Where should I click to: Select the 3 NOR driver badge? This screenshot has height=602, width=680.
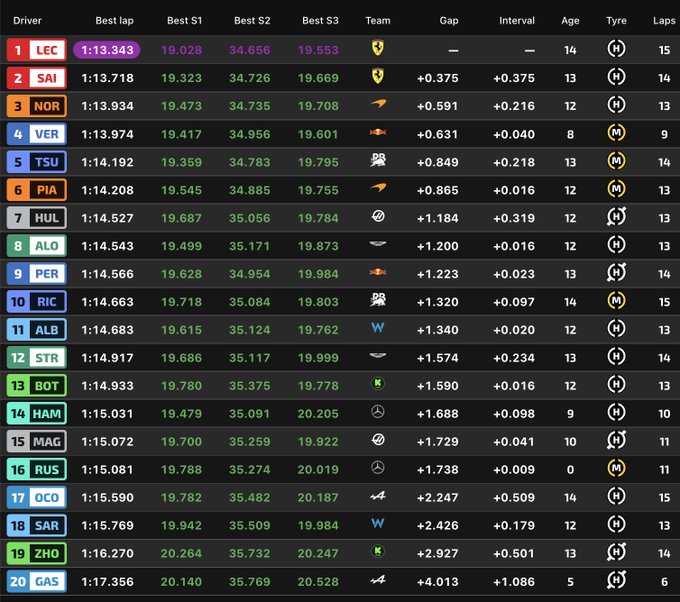pyautogui.click(x=36, y=106)
